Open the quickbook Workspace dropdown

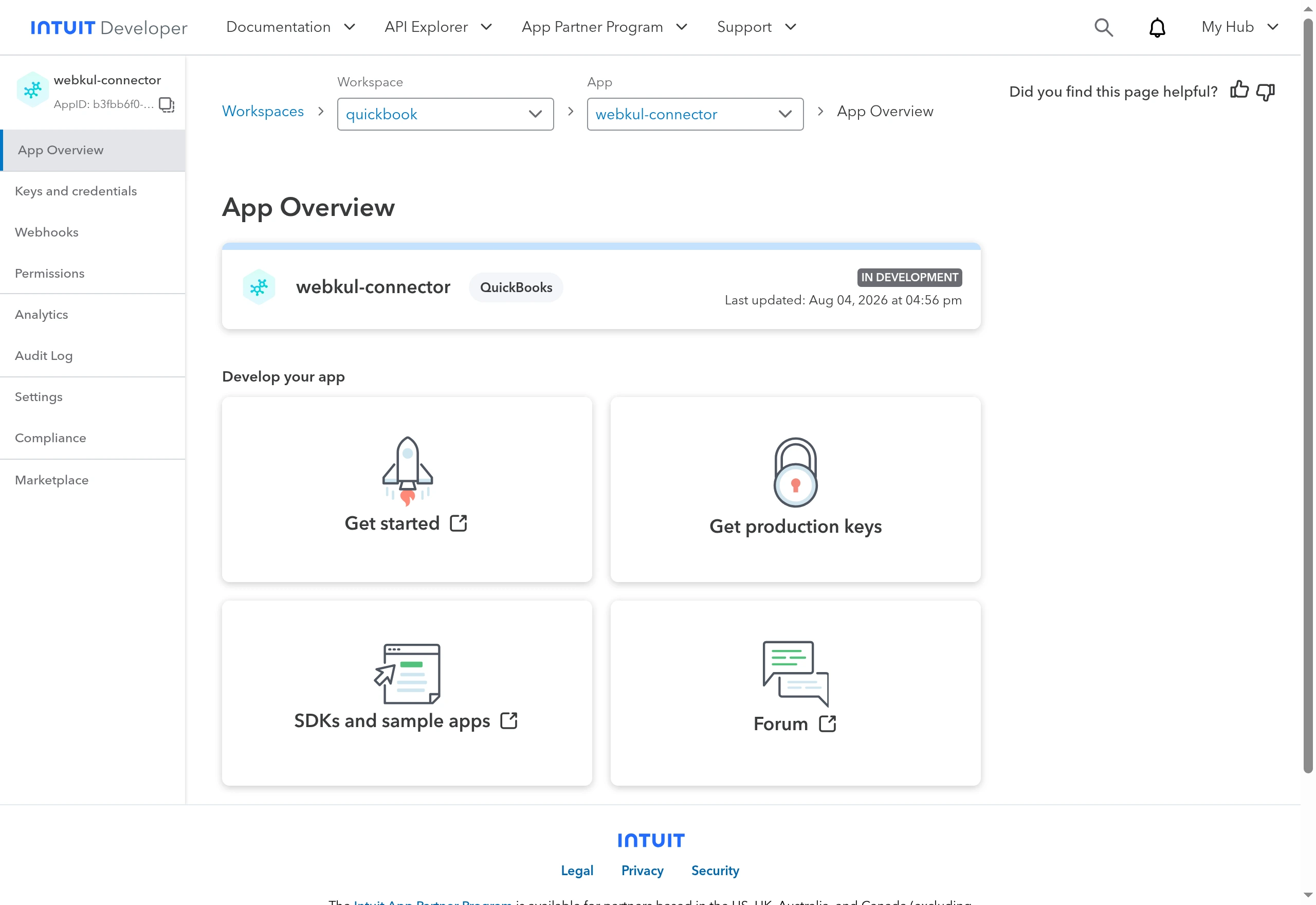pyautogui.click(x=446, y=114)
